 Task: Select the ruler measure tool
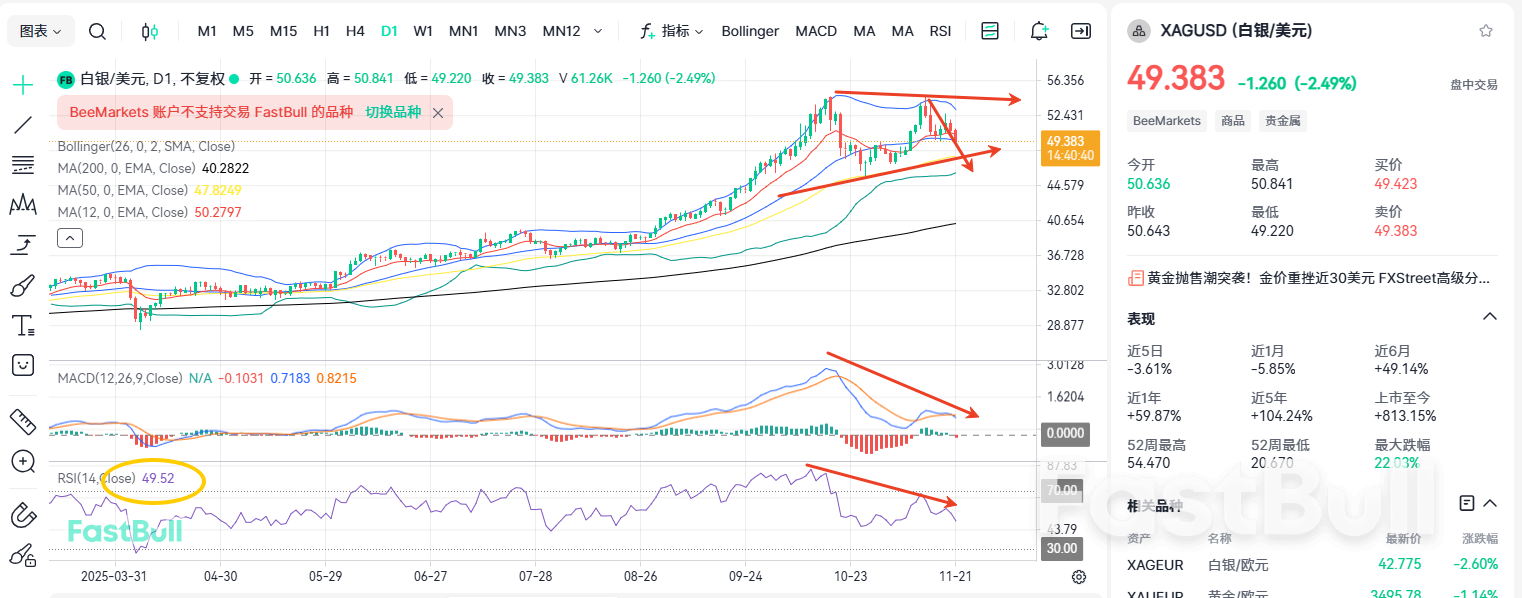pyautogui.click(x=22, y=421)
